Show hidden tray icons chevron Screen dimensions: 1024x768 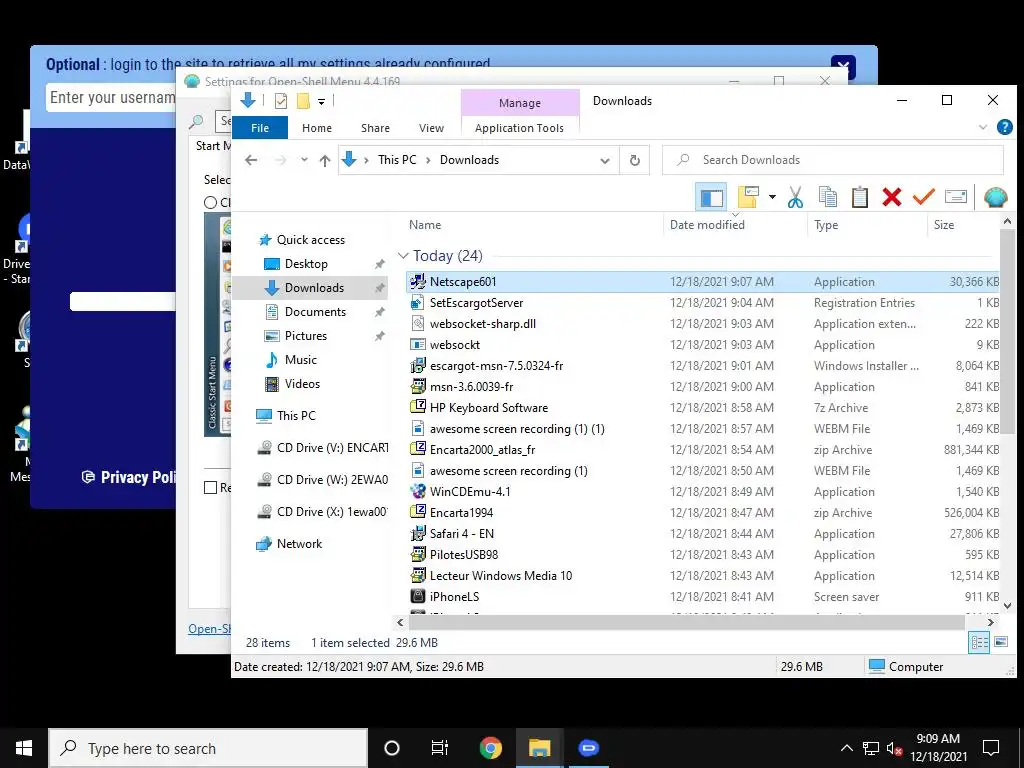[846, 748]
